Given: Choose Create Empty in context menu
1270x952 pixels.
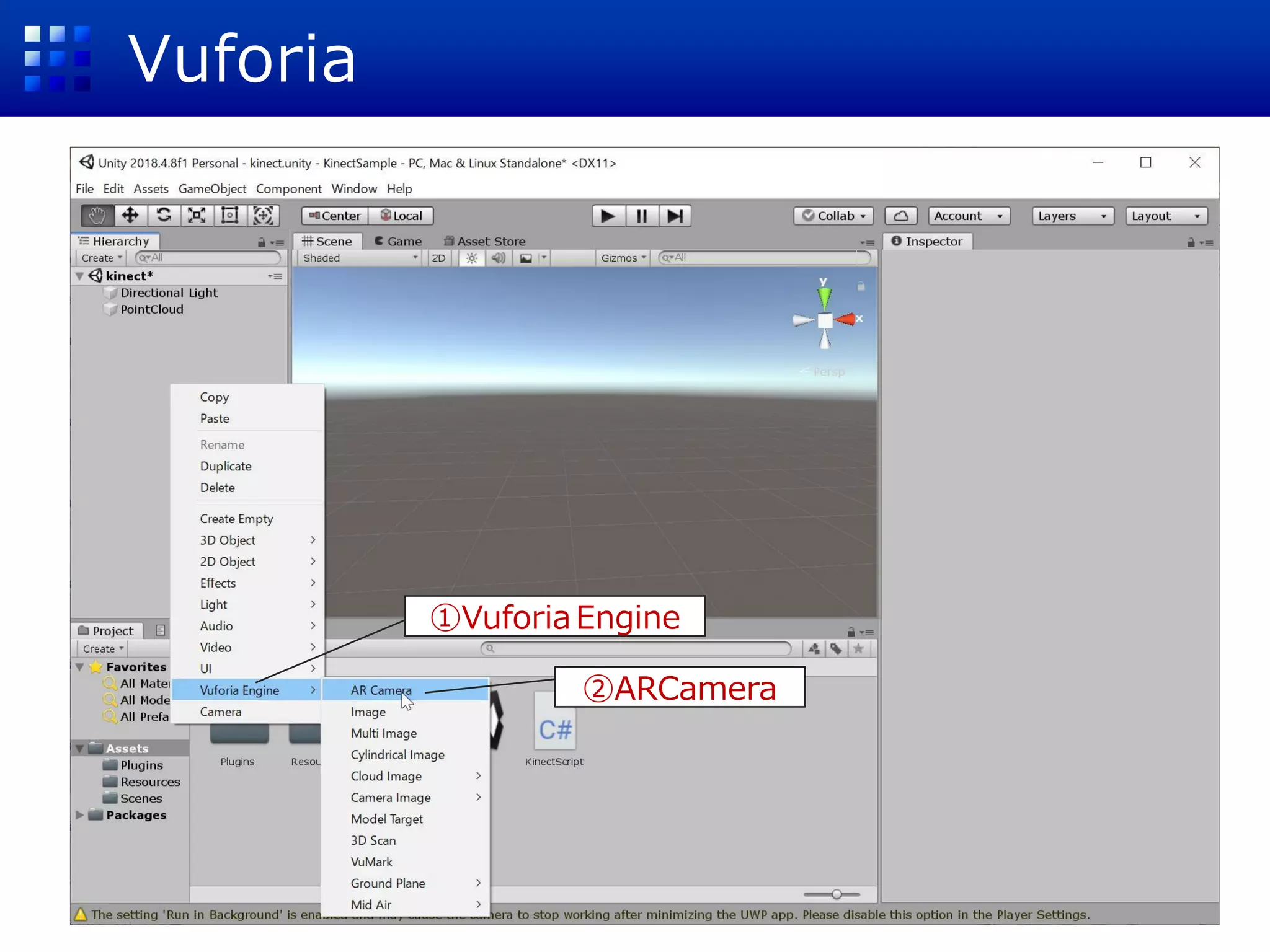Looking at the screenshot, I should pyautogui.click(x=247, y=519).
